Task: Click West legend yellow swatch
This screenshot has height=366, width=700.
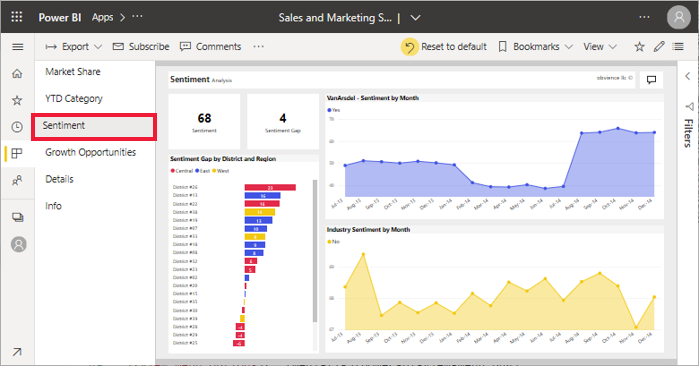Action: 214,171
